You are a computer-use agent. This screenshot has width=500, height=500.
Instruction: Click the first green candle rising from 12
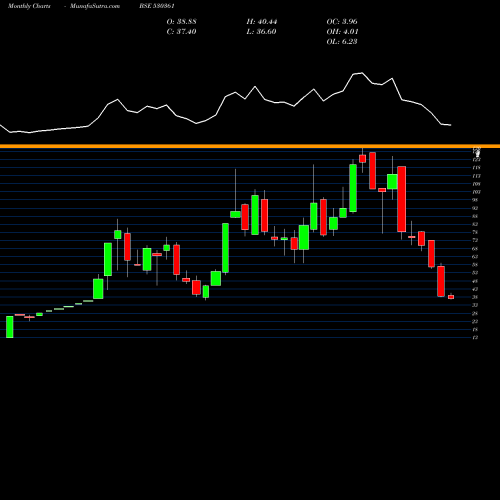click(x=10, y=327)
